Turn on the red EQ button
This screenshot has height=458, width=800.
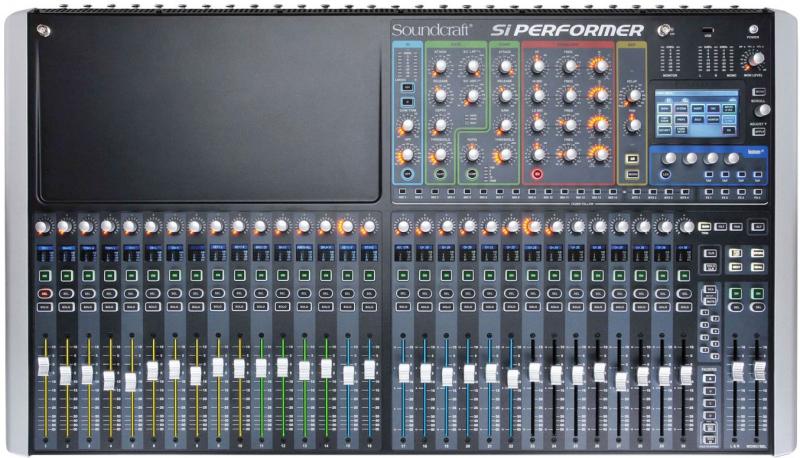(537, 174)
